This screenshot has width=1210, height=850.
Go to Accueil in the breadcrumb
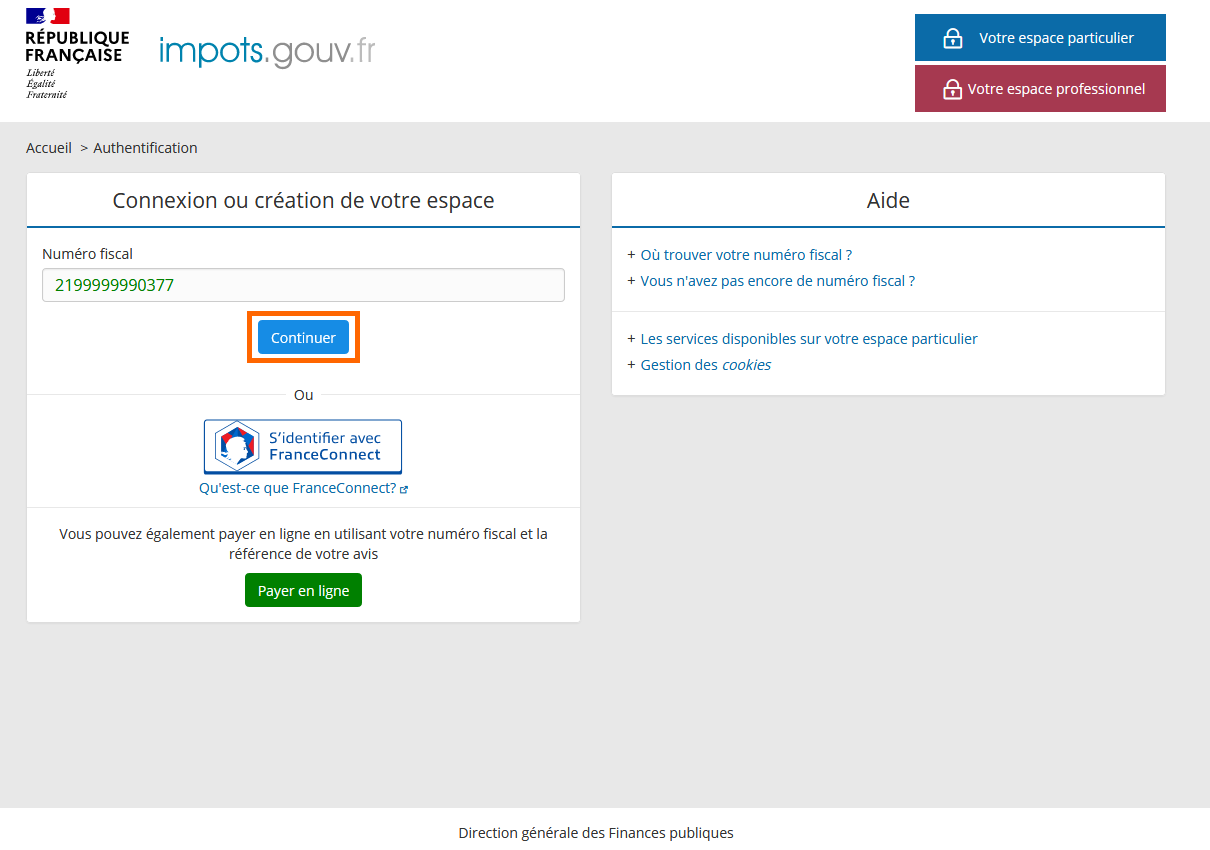pos(49,148)
